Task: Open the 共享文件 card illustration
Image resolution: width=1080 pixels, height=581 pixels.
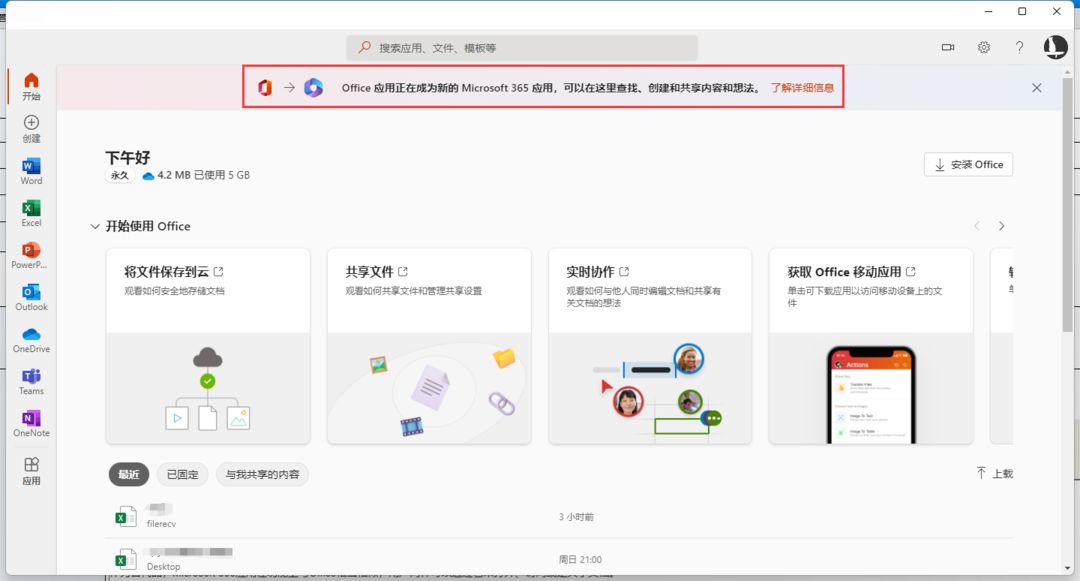Action: pos(429,388)
